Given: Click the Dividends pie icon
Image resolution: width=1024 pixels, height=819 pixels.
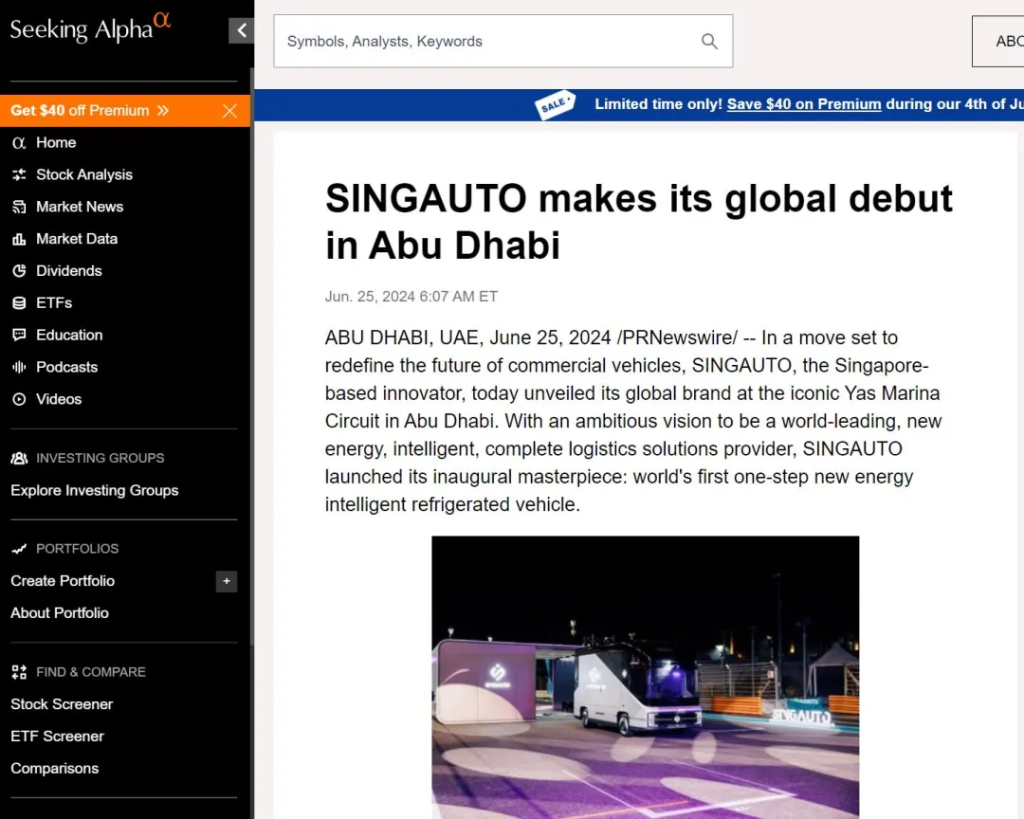Looking at the screenshot, I should tap(18, 271).
